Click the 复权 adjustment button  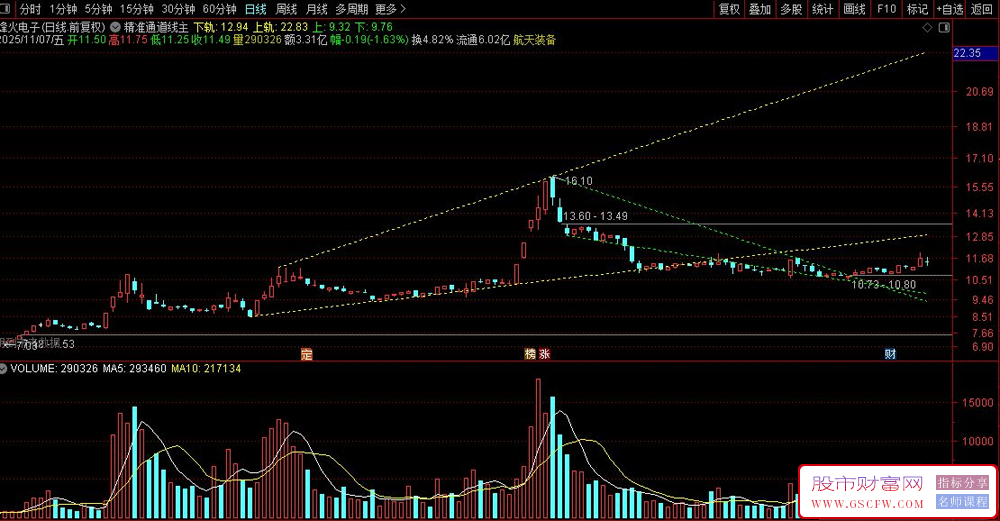point(729,10)
